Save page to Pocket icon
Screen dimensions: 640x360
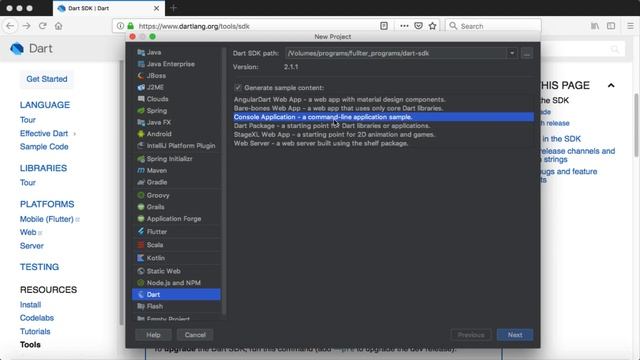click(418, 26)
